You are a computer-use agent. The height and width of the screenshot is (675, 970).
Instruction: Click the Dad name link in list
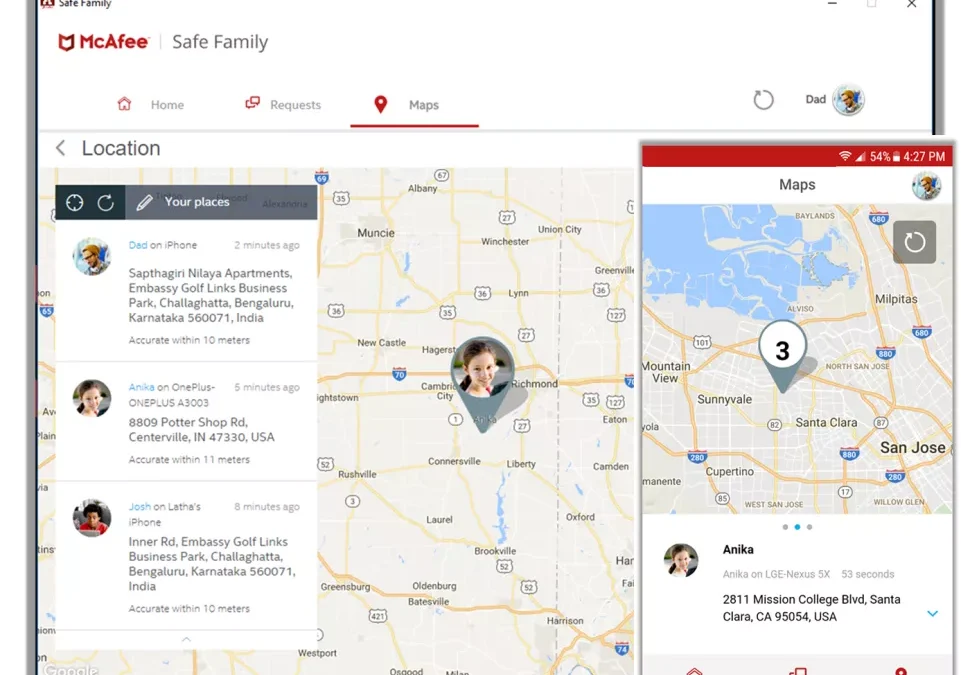138,245
